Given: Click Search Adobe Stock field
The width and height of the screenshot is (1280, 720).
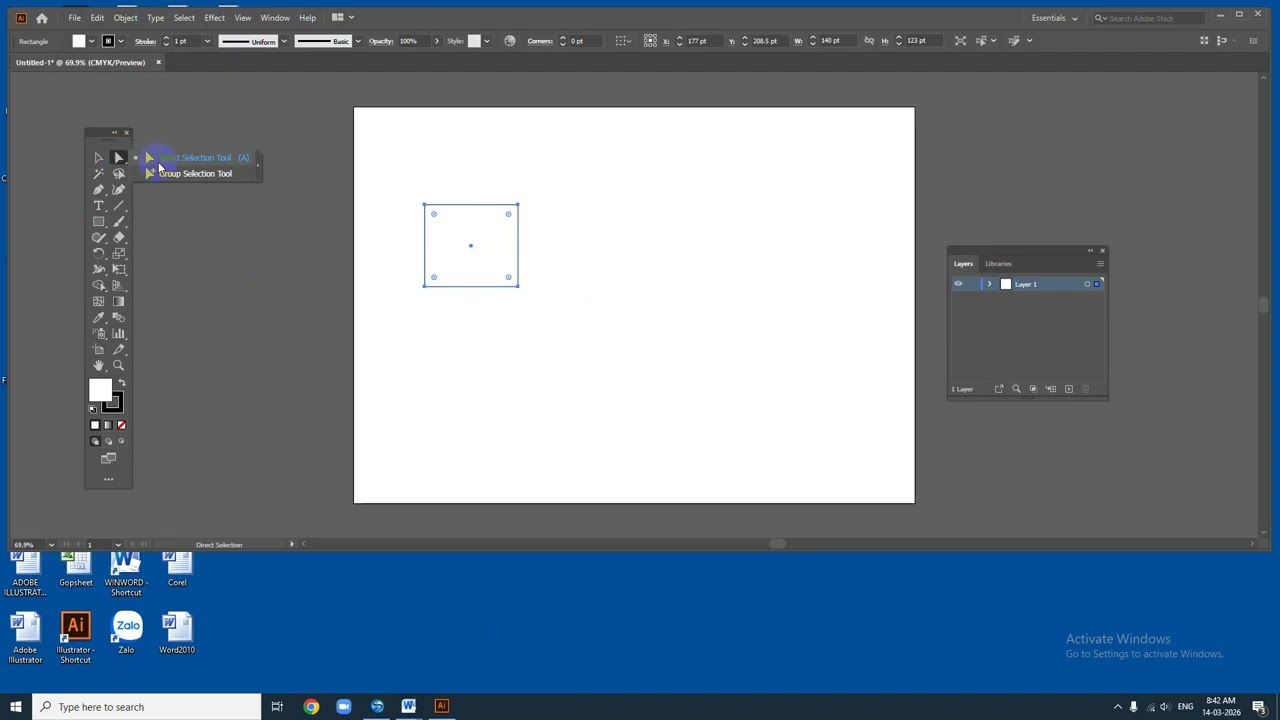Looking at the screenshot, I should (x=1147, y=18).
